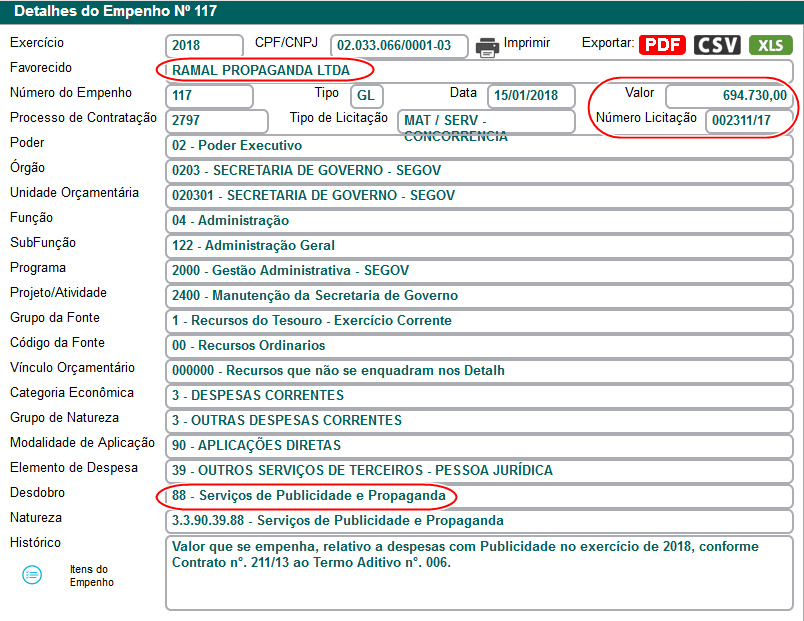Click the Itens do Empenho label
Image resolution: width=804 pixels, height=621 pixels.
point(92,575)
